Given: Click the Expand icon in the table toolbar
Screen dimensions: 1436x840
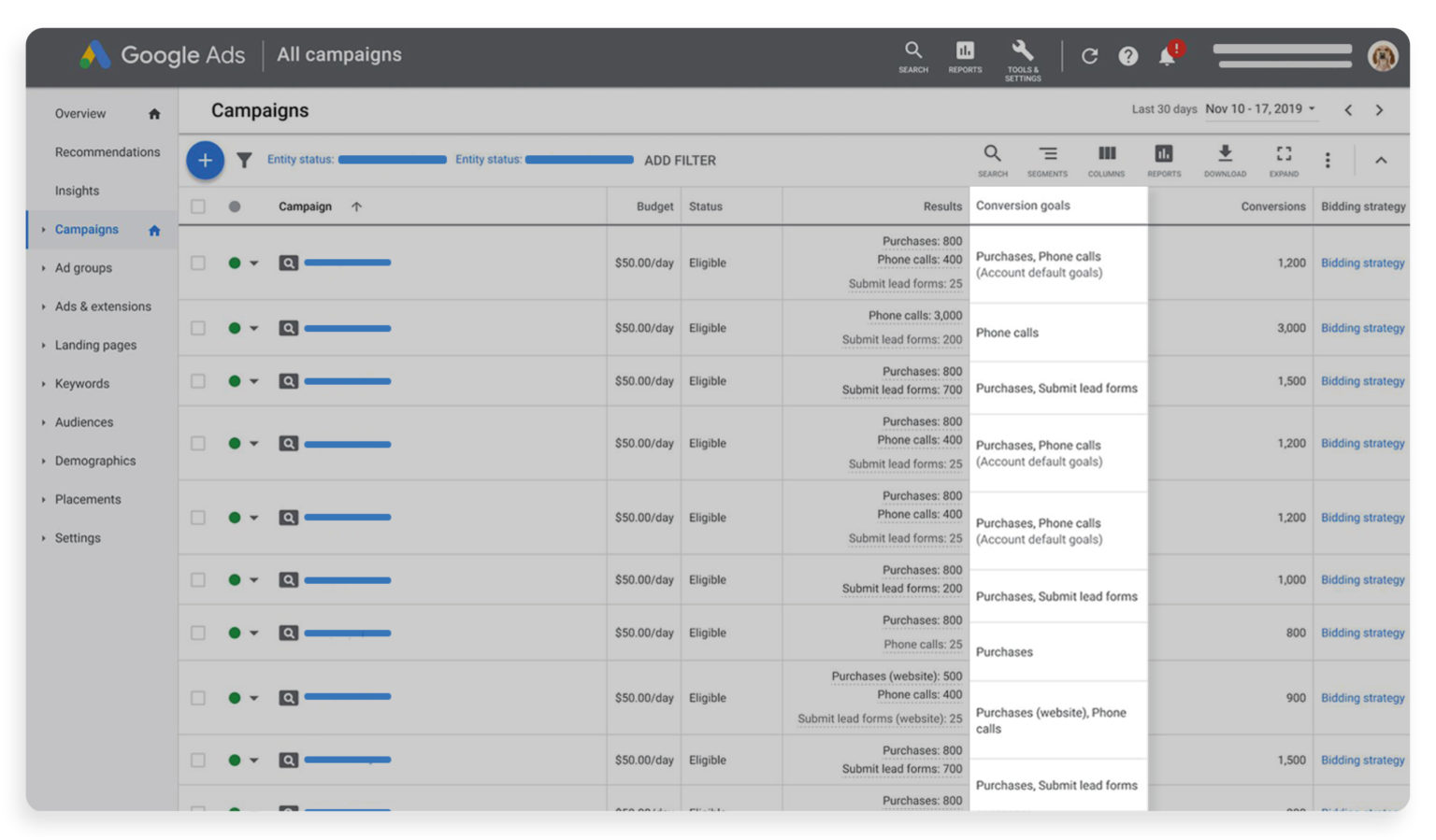Looking at the screenshot, I should 1284,159.
